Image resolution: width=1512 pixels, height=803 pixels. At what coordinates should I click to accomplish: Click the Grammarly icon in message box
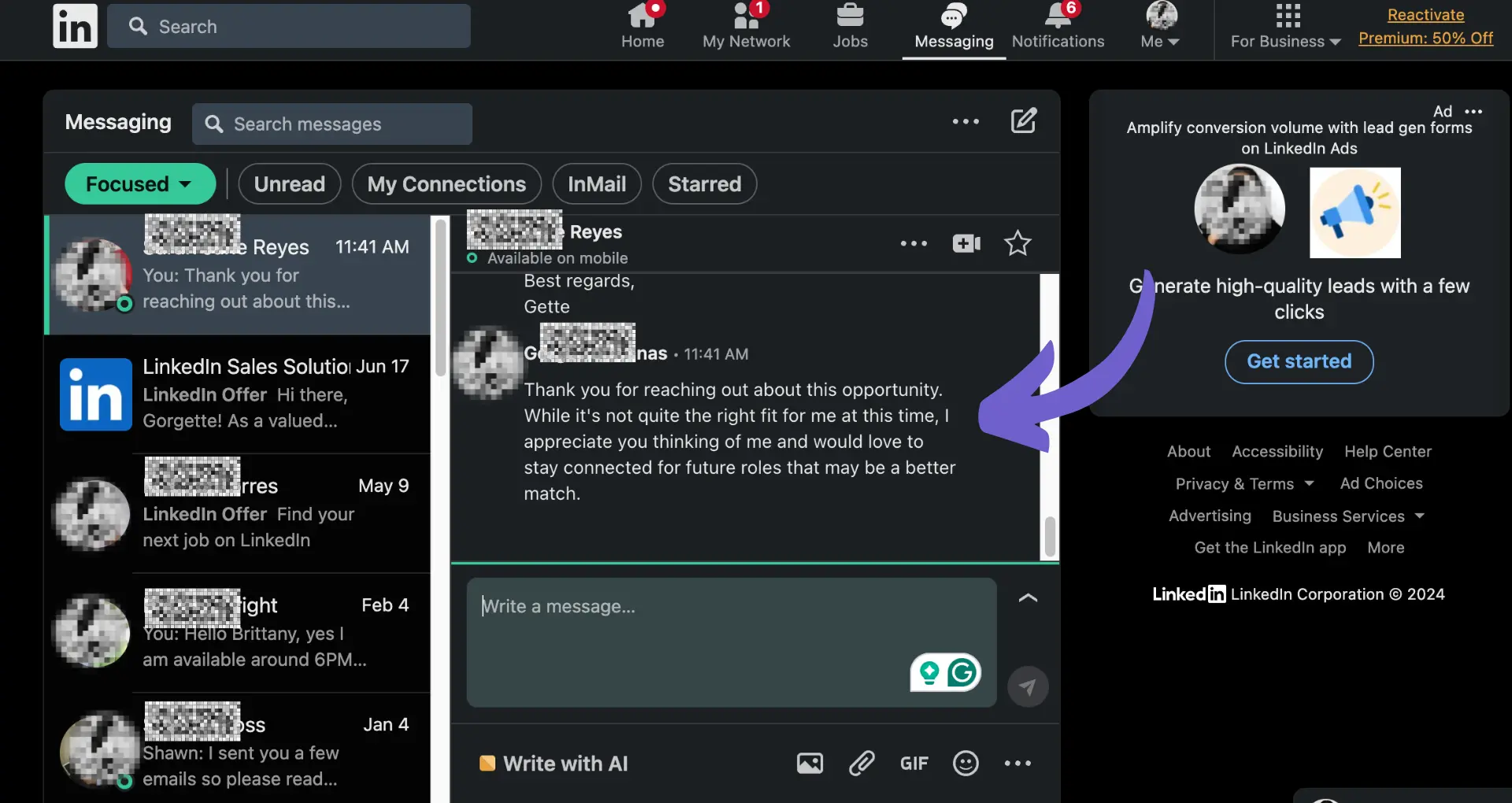(x=962, y=672)
